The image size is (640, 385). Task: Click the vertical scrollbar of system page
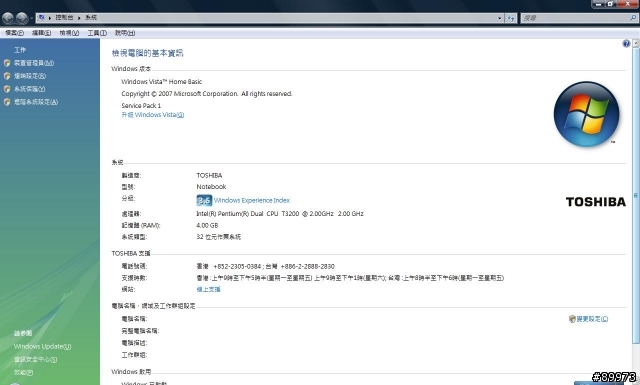pyautogui.click(x=636, y=195)
